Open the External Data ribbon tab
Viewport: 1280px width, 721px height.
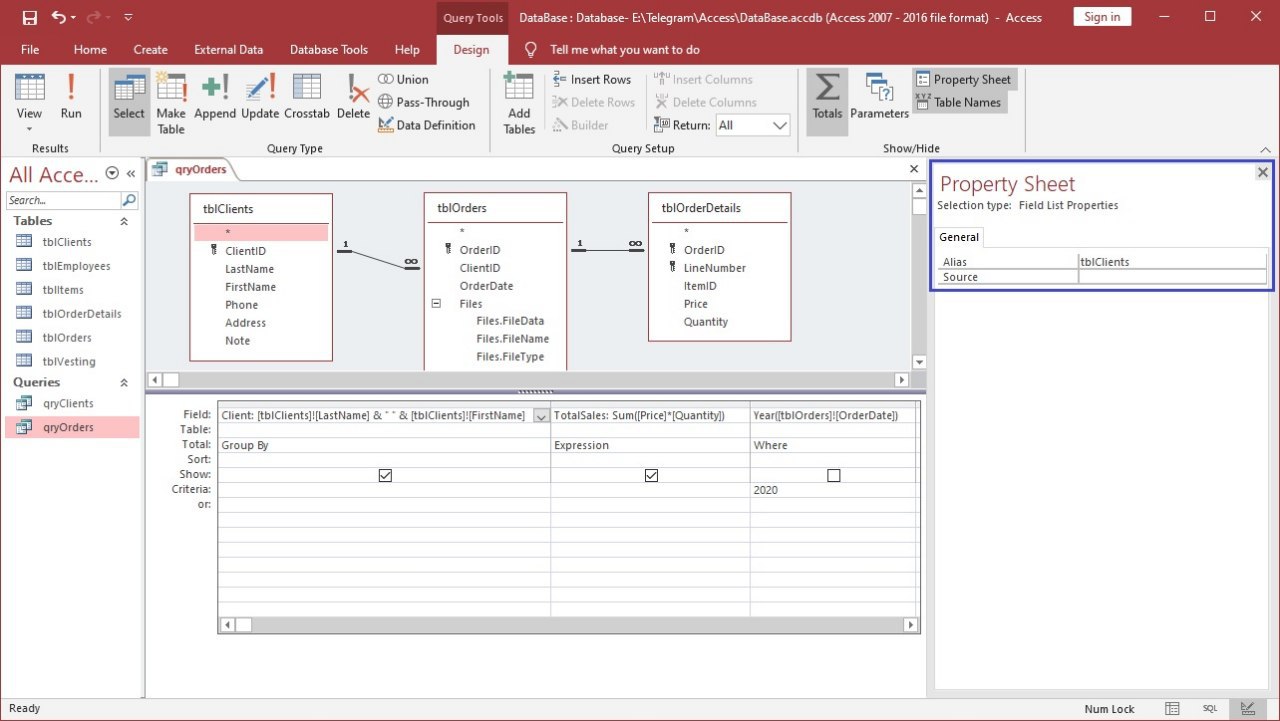[x=229, y=49]
